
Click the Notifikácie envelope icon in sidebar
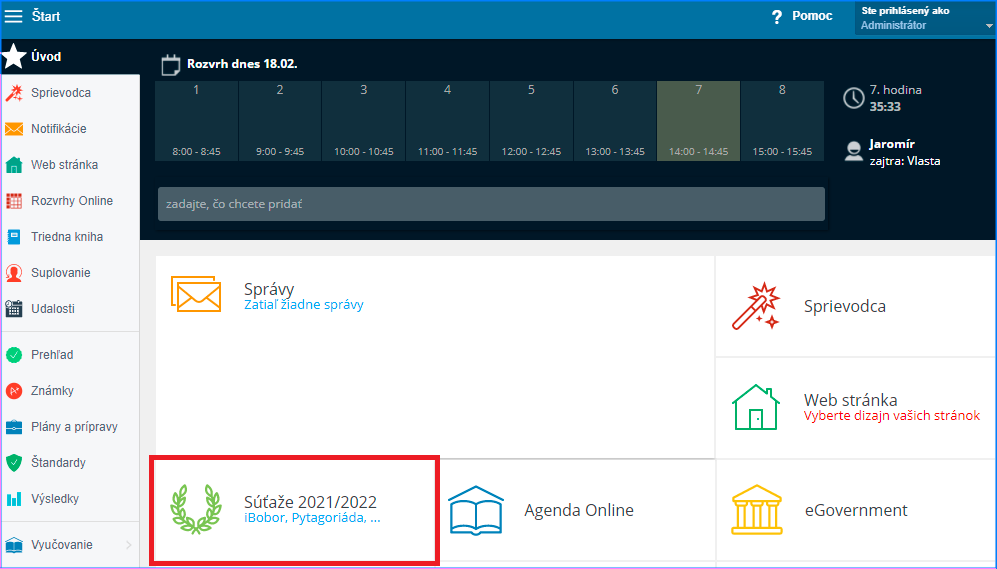pyautogui.click(x=14, y=129)
